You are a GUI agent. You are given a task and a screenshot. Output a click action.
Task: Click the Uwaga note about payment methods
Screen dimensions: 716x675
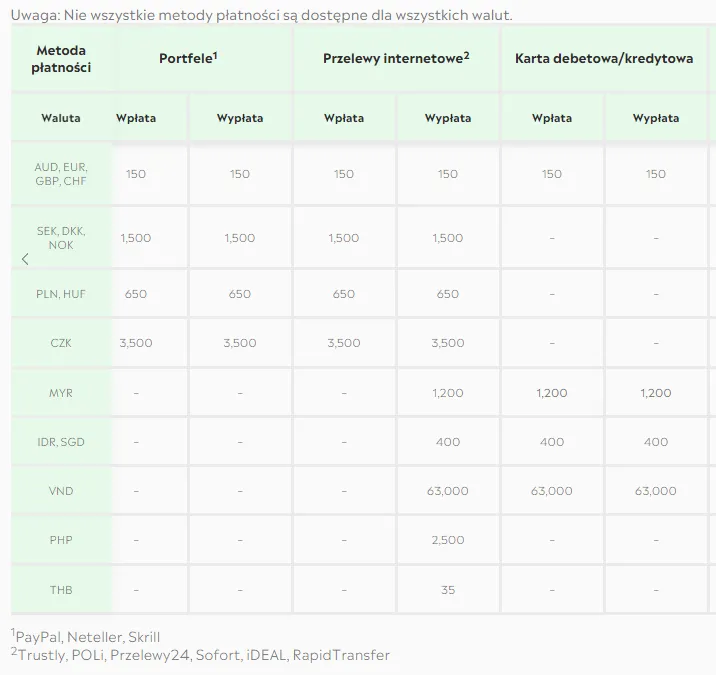click(x=262, y=15)
